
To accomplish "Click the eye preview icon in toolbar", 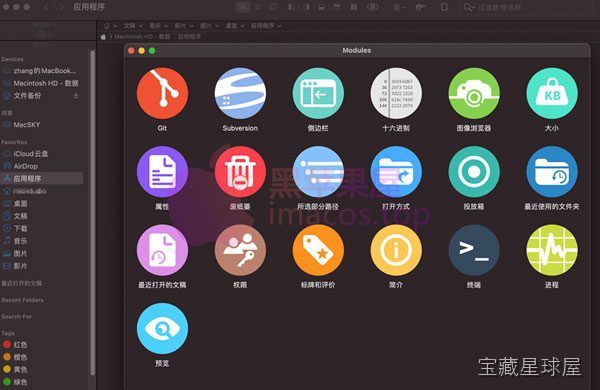I will (x=372, y=7).
